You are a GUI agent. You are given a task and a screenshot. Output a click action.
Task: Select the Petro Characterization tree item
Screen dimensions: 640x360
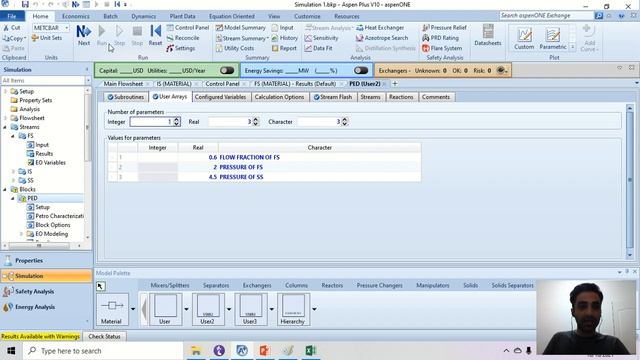click(56, 216)
